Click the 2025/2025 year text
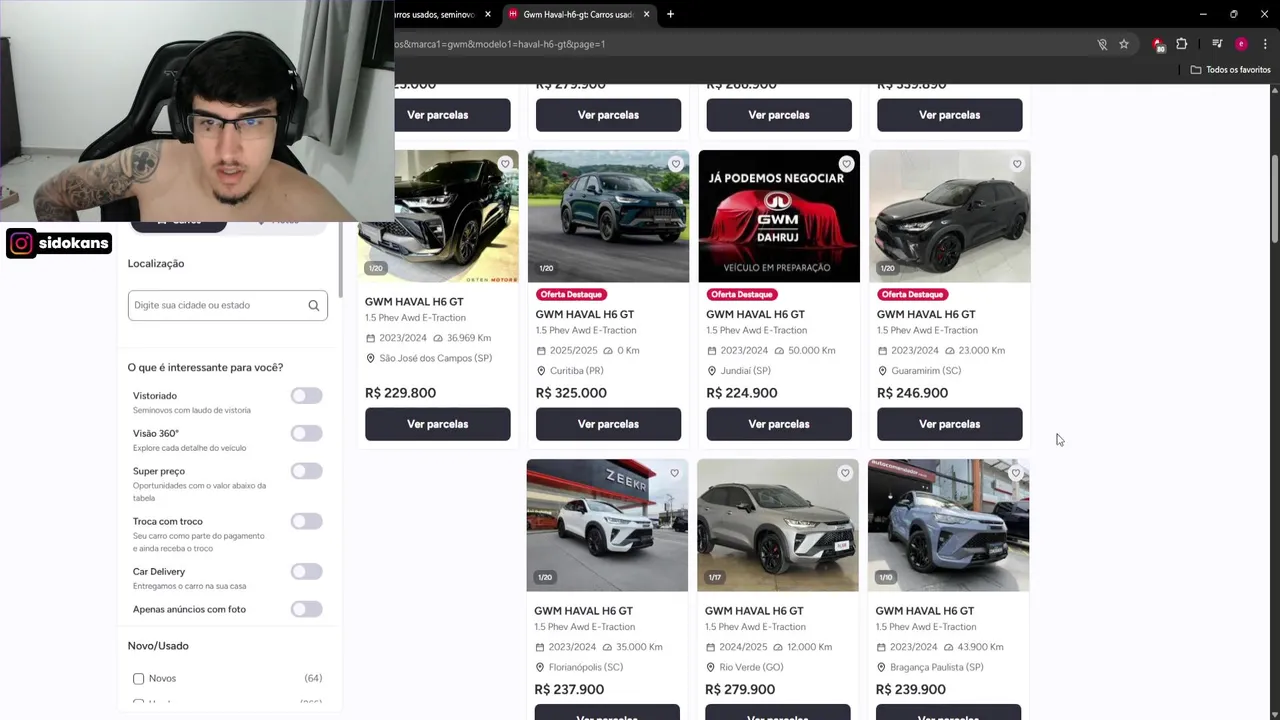This screenshot has height=720, width=1280. click(x=574, y=351)
